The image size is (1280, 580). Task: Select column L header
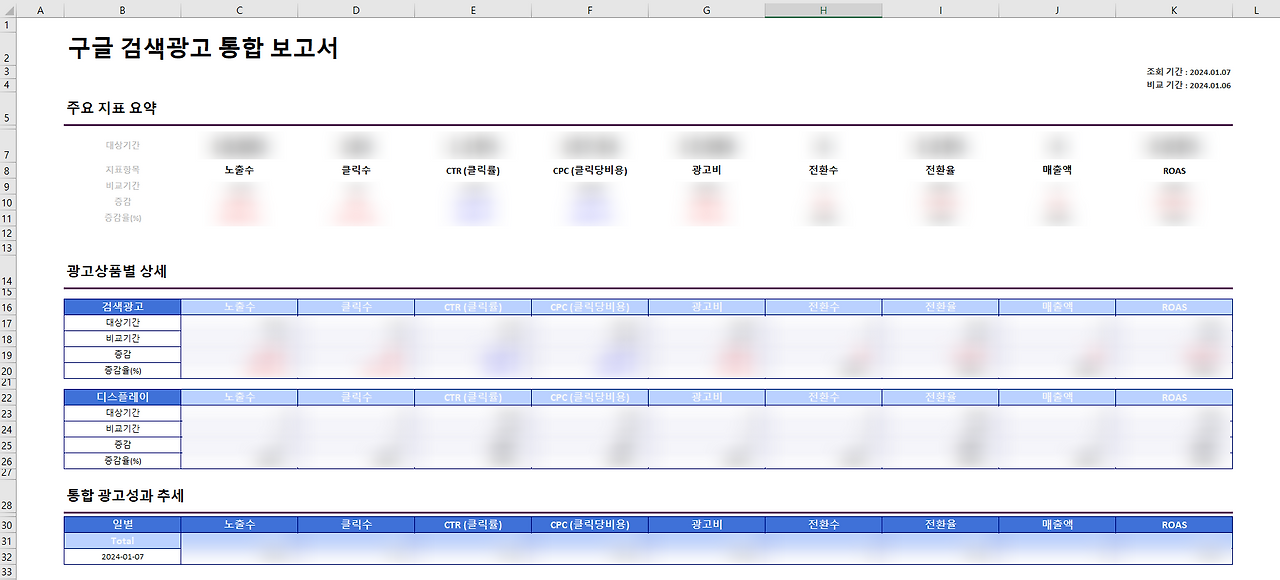[1256, 10]
